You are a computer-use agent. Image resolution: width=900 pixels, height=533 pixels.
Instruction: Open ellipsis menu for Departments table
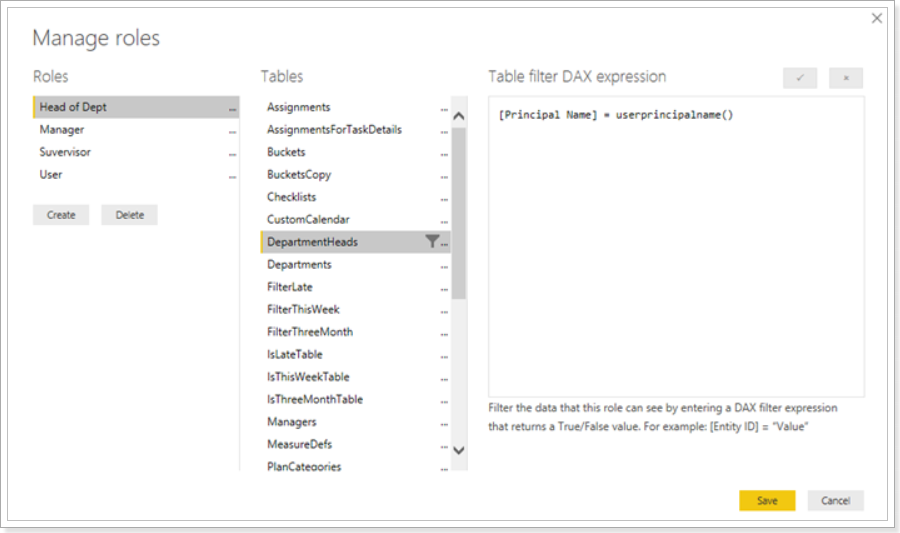coord(444,267)
